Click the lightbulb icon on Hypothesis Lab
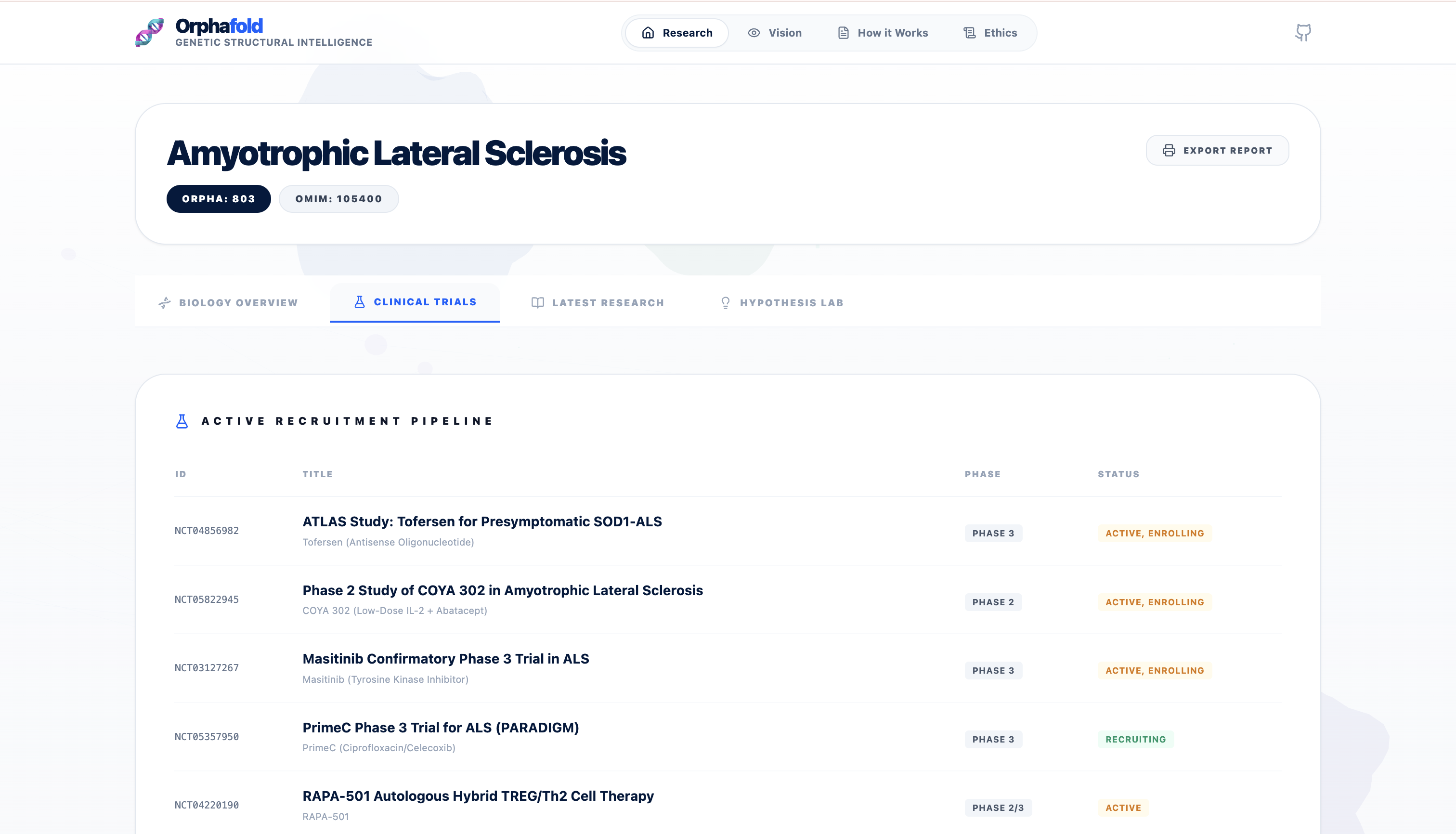The width and height of the screenshot is (1456, 834). [x=725, y=303]
